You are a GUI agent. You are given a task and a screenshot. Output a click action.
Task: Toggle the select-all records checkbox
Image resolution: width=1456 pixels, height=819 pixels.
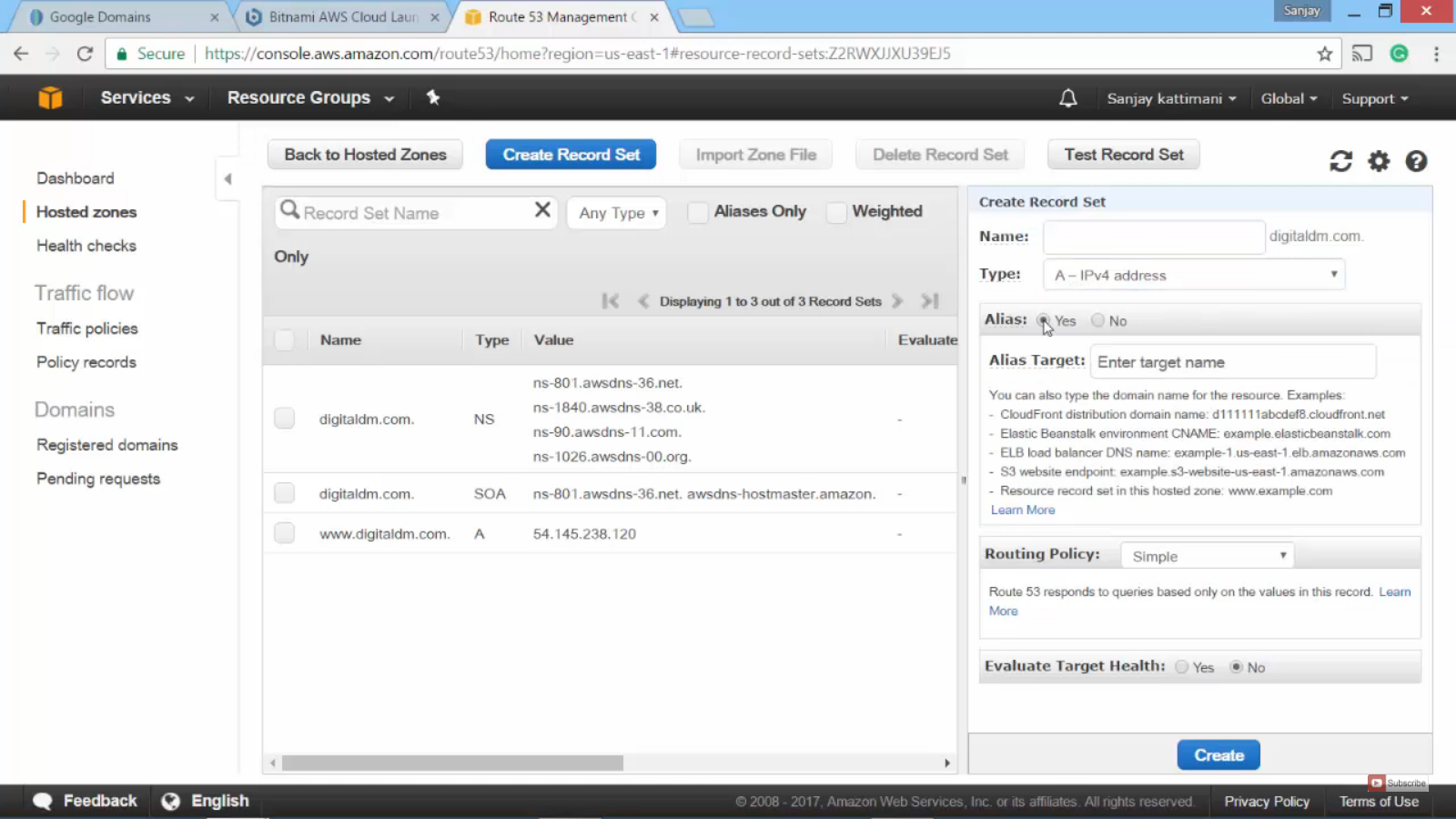click(285, 340)
